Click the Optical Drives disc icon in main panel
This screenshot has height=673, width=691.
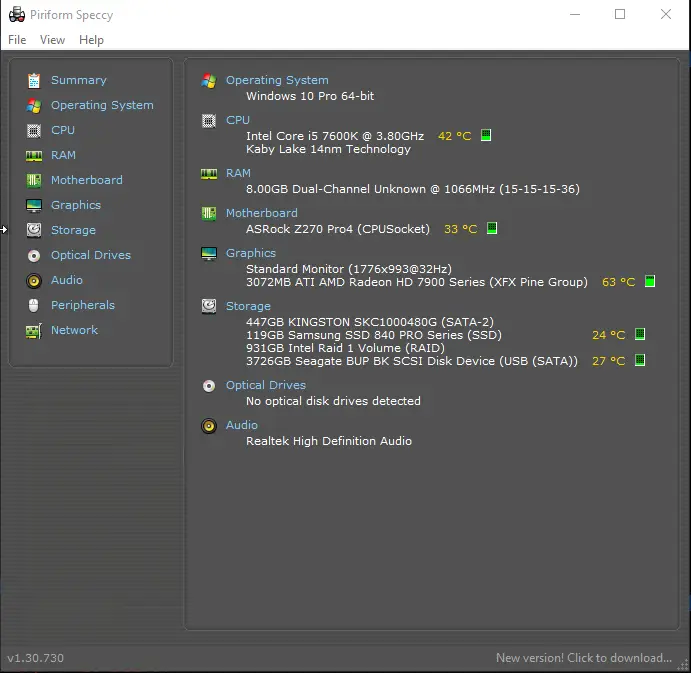click(x=209, y=386)
